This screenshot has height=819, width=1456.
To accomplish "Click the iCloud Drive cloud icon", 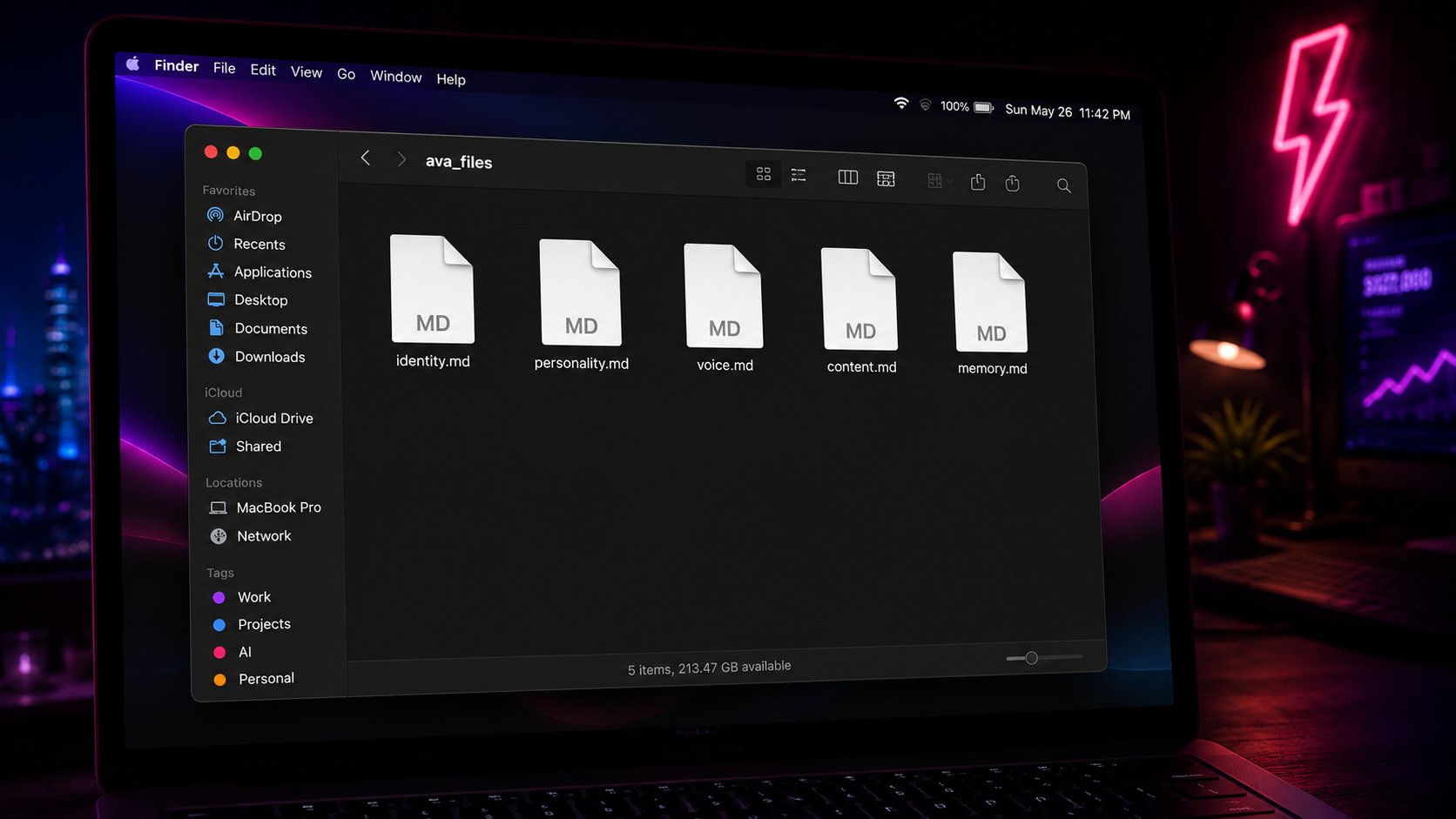I will tap(218, 418).
